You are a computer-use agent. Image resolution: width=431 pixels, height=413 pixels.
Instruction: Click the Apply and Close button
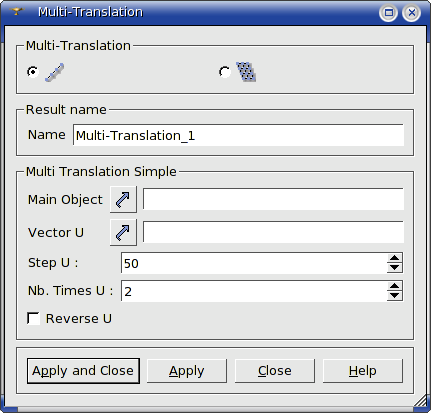(x=83, y=371)
